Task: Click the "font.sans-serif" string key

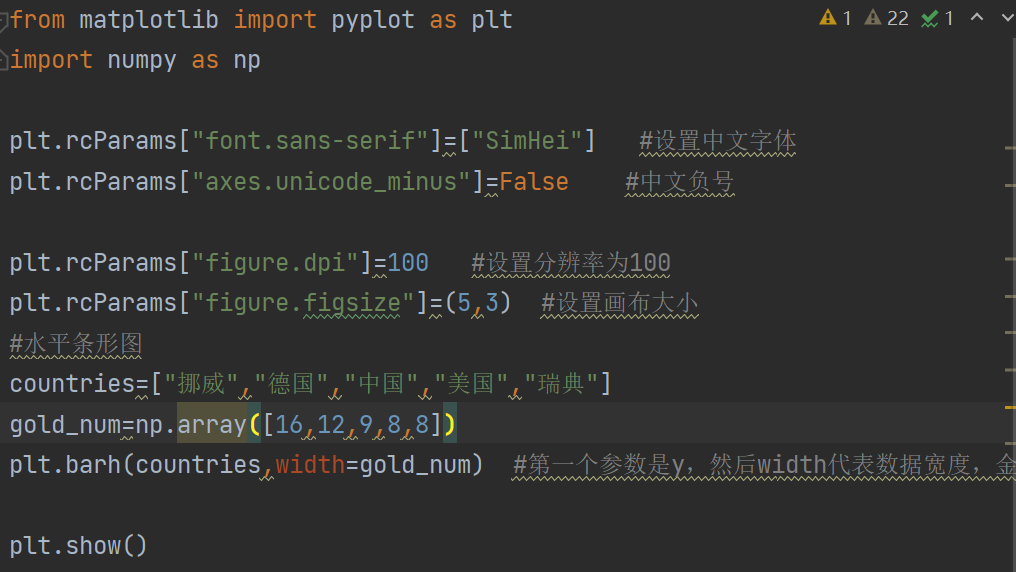Action: (310, 141)
